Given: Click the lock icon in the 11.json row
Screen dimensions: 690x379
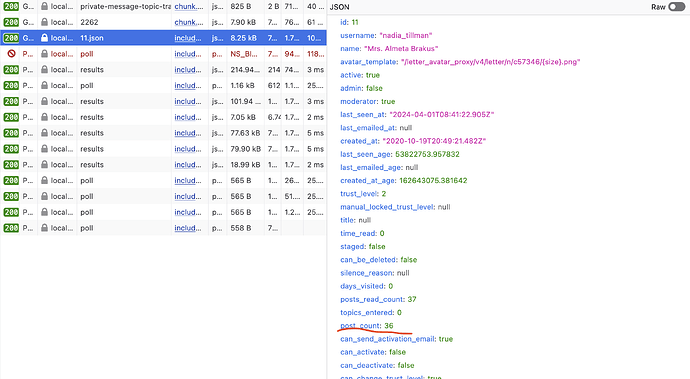Looking at the screenshot, I should [44, 38].
